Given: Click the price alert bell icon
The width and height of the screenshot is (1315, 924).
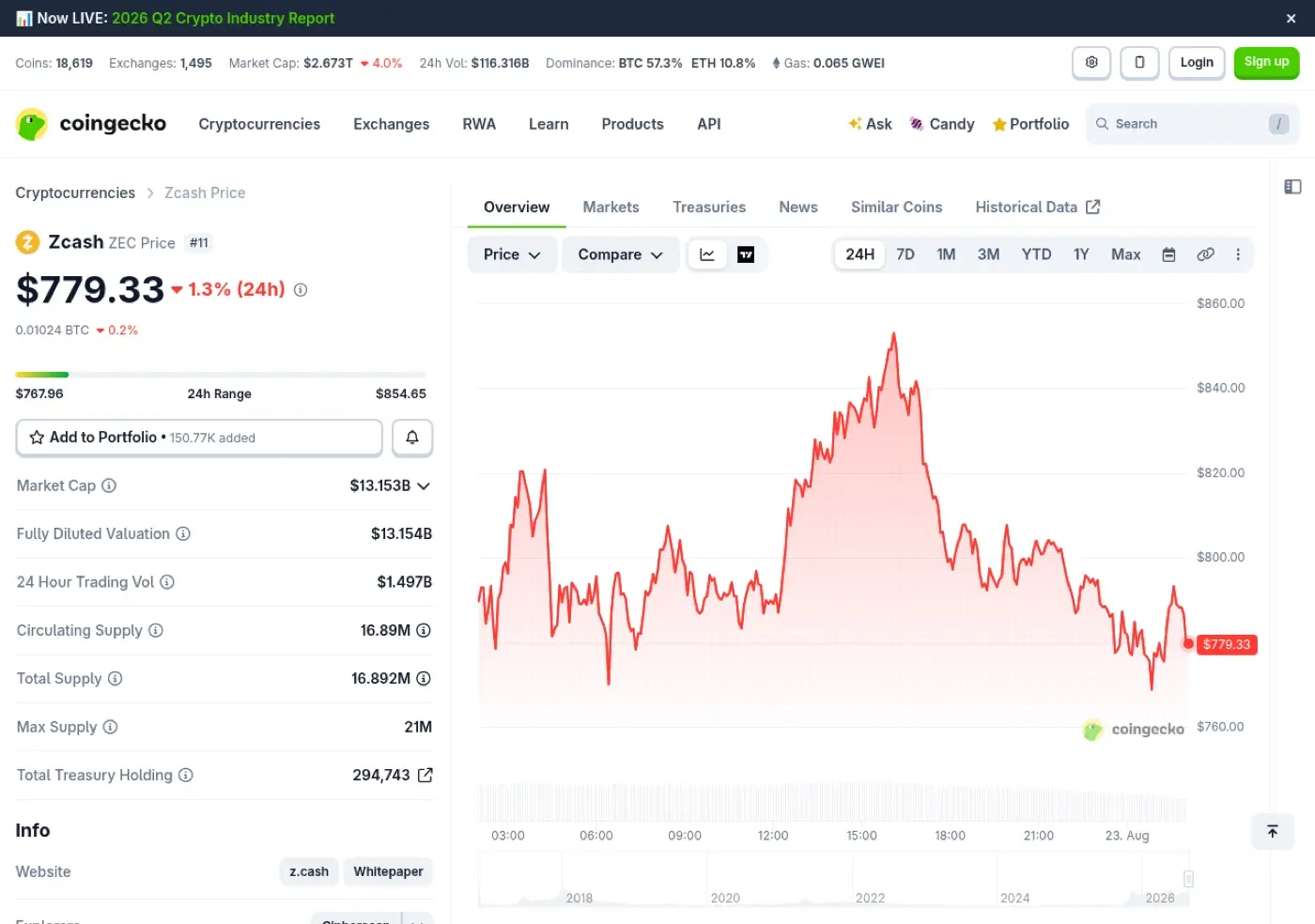Looking at the screenshot, I should point(412,438).
